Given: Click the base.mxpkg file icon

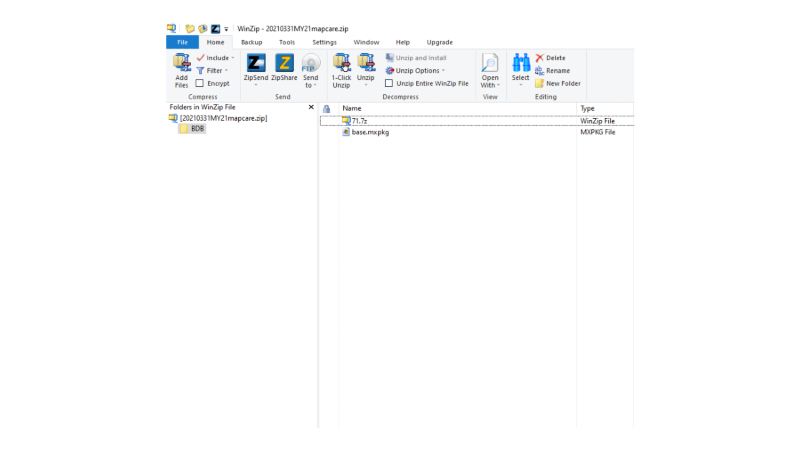Looking at the screenshot, I should coord(346,132).
